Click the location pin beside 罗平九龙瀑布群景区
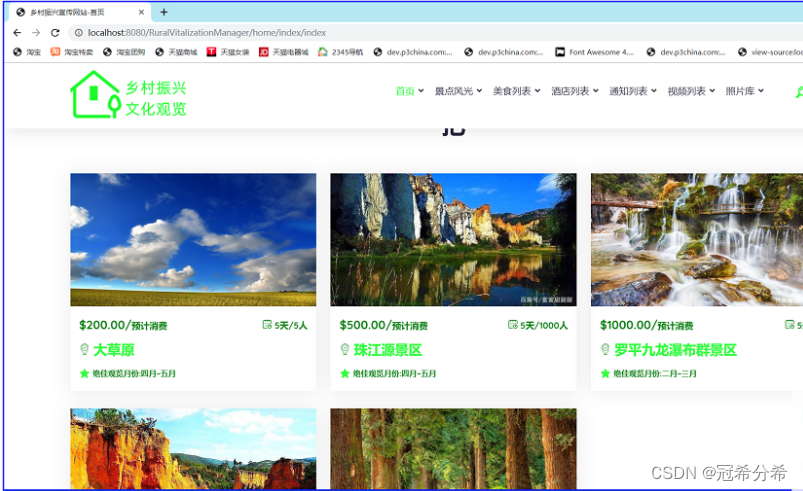The width and height of the screenshot is (803, 491). point(605,349)
